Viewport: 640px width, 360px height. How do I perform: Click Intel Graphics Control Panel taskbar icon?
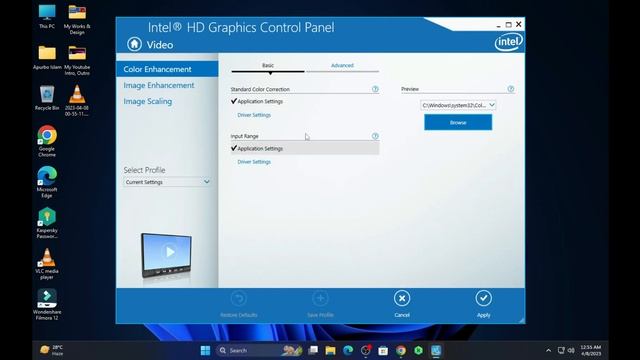[x=436, y=350]
